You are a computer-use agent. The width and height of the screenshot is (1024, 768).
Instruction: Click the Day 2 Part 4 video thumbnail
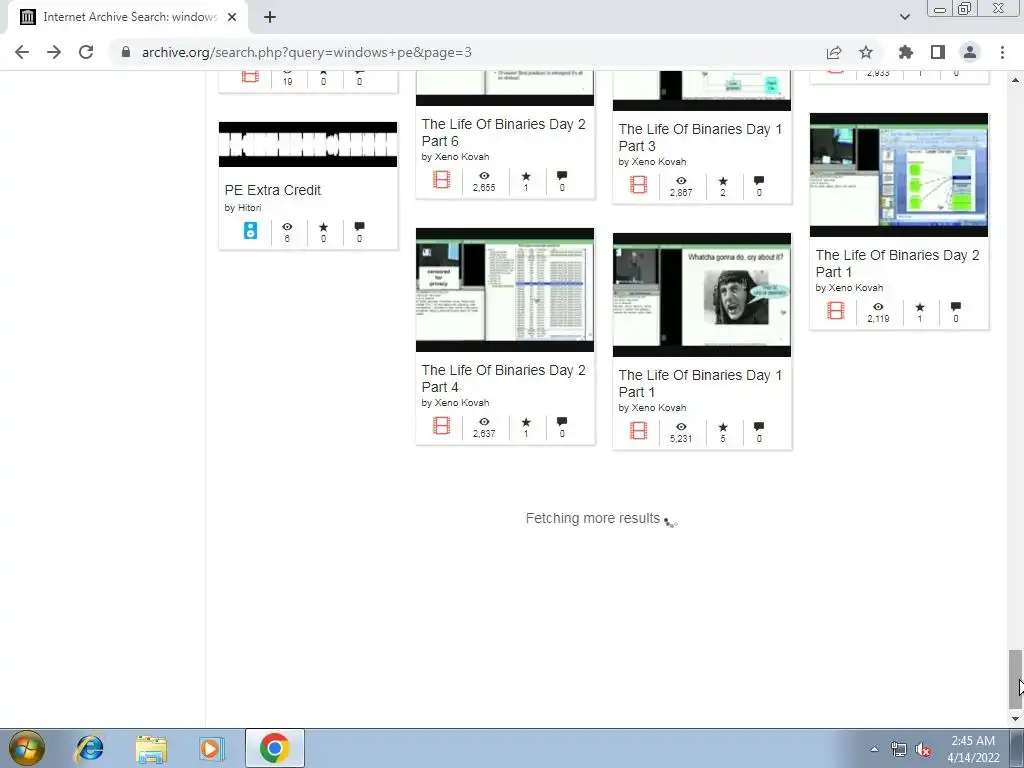[505, 290]
